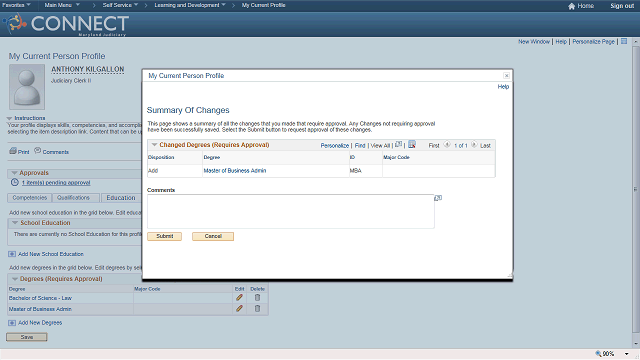Click the View All link
Screen dimensions: 640x360
point(380,145)
